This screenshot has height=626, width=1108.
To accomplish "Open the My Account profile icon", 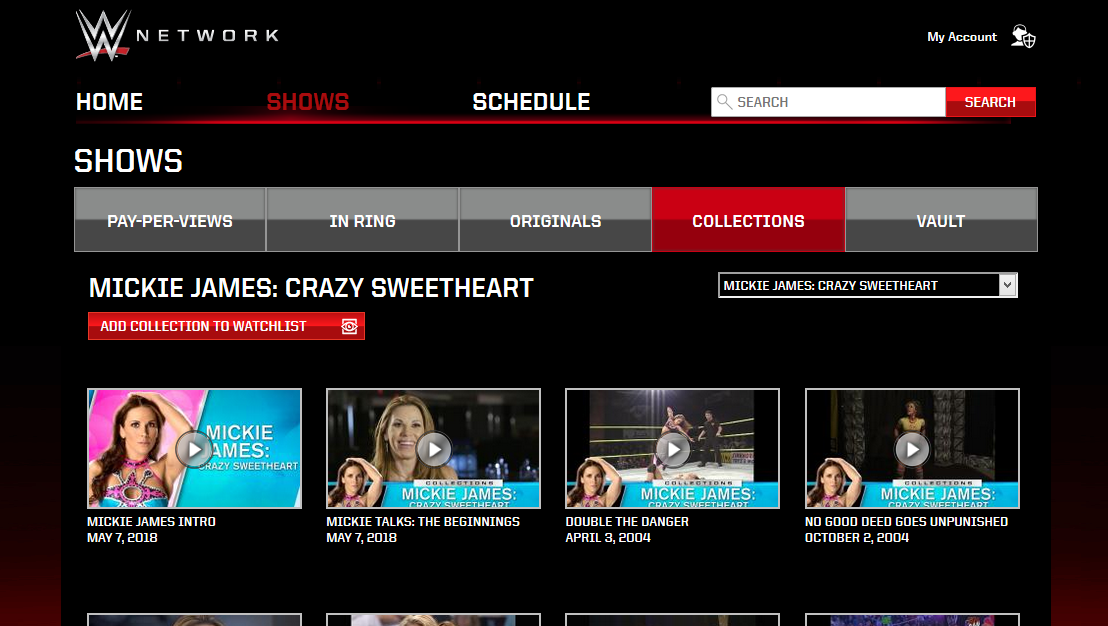I will (x=1022, y=37).
